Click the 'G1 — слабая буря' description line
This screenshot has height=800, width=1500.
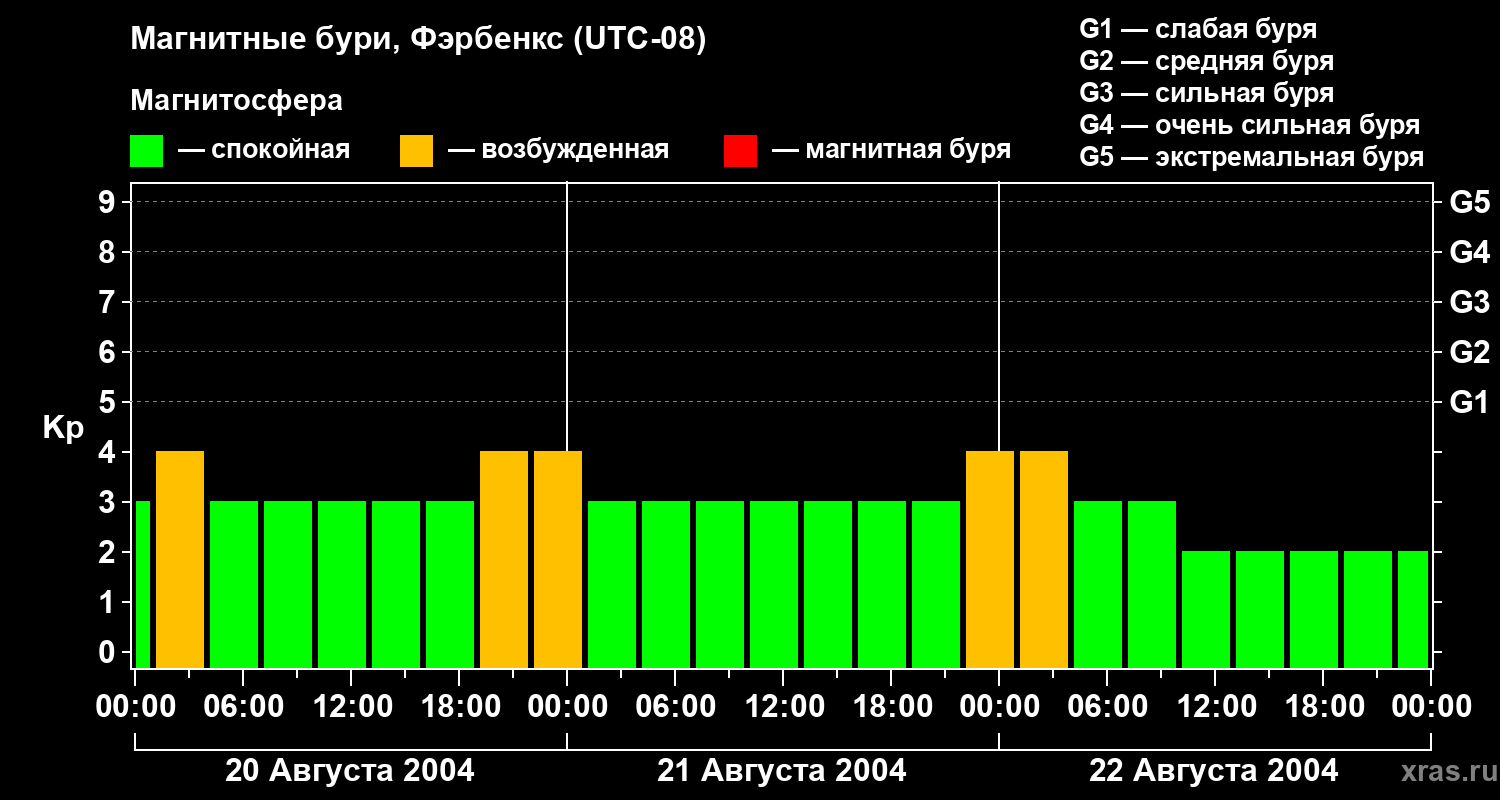click(x=1198, y=29)
